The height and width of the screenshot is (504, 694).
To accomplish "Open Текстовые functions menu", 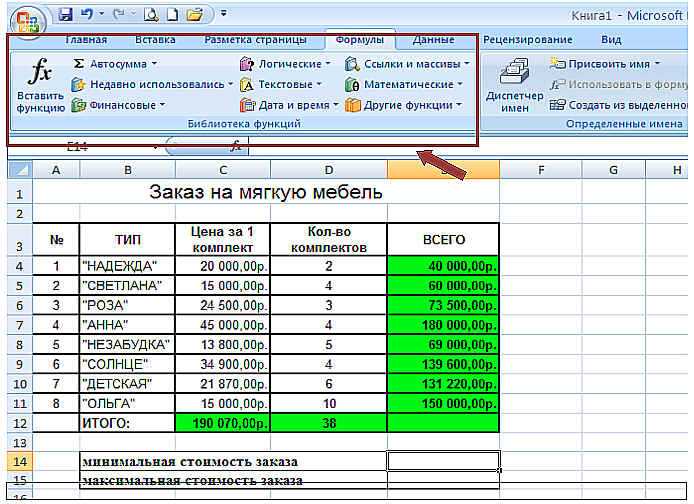I will coord(281,85).
